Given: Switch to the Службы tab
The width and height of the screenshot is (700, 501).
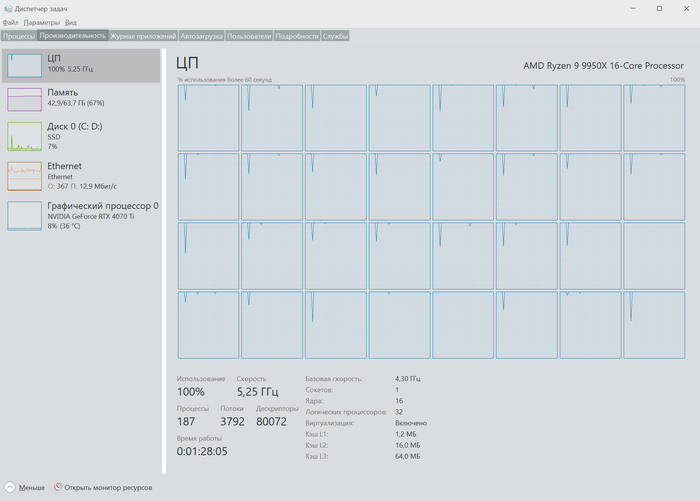Looking at the screenshot, I should point(336,36).
